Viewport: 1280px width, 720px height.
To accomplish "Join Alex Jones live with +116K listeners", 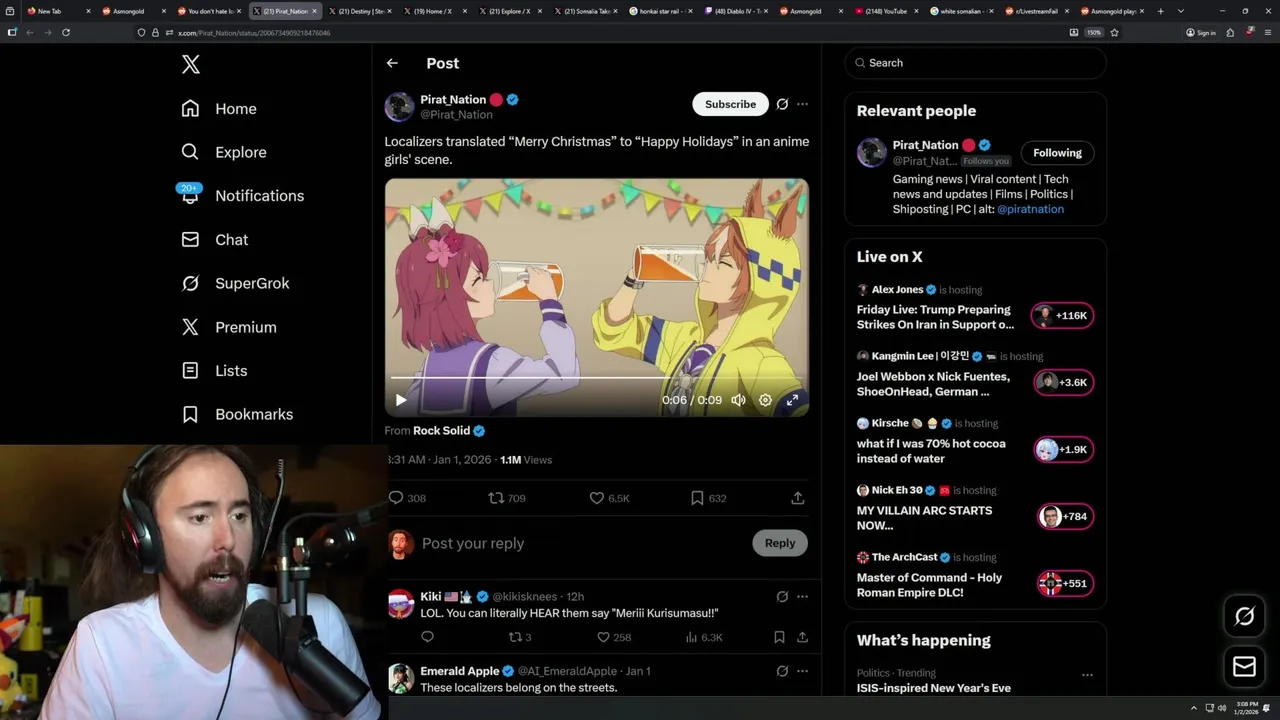I will tap(1063, 316).
